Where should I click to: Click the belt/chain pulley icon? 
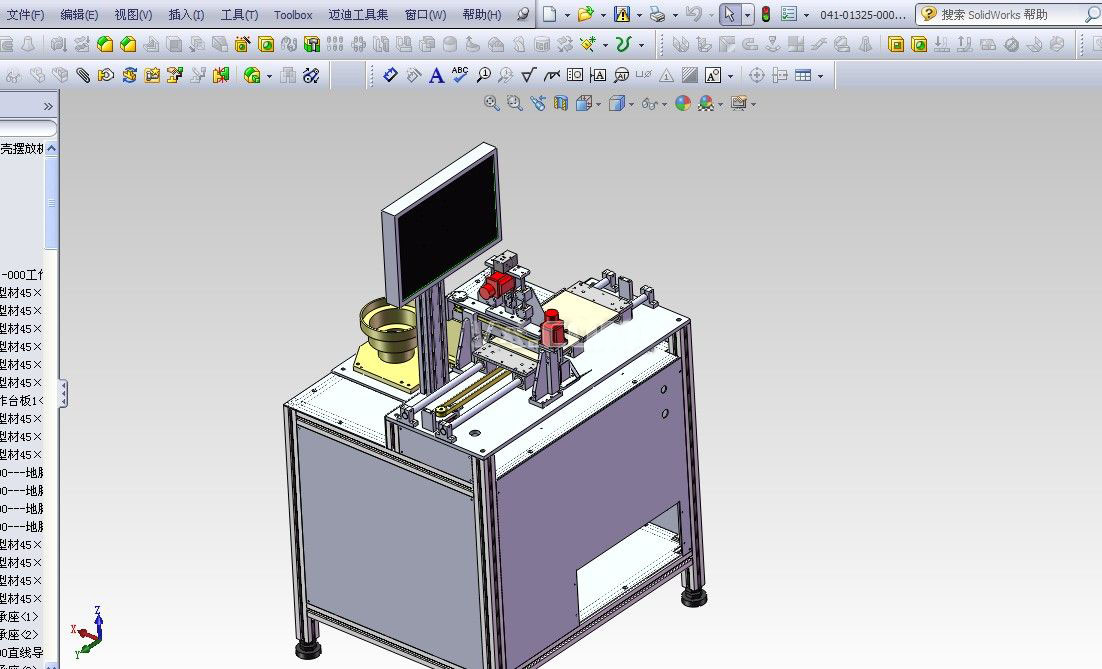click(311, 75)
